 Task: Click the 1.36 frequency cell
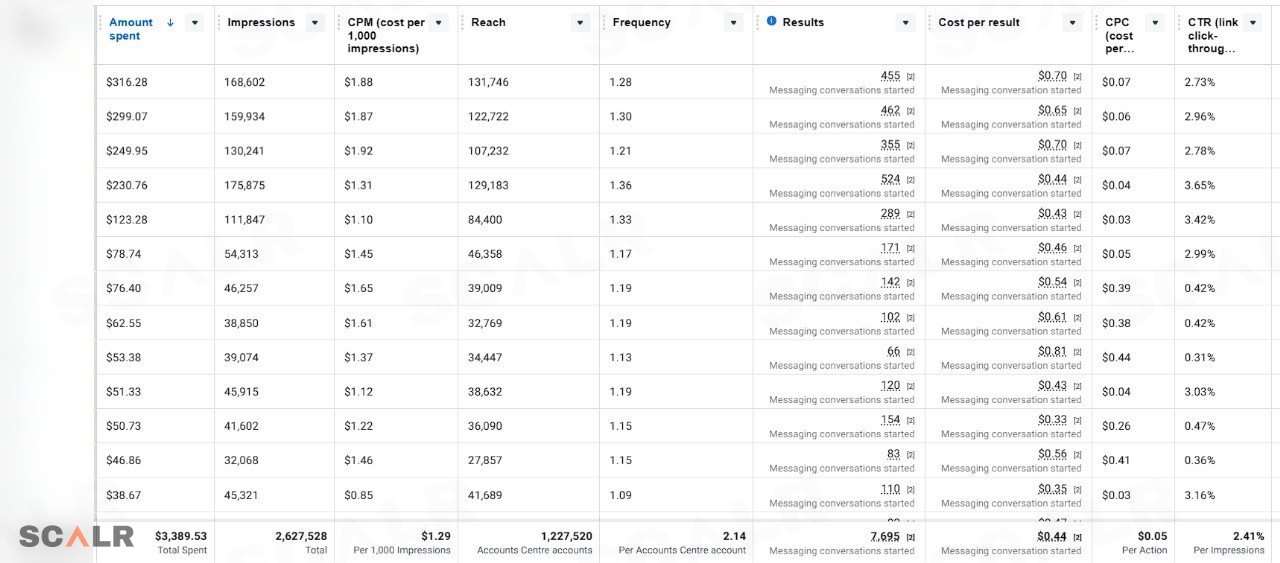click(620, 185)
